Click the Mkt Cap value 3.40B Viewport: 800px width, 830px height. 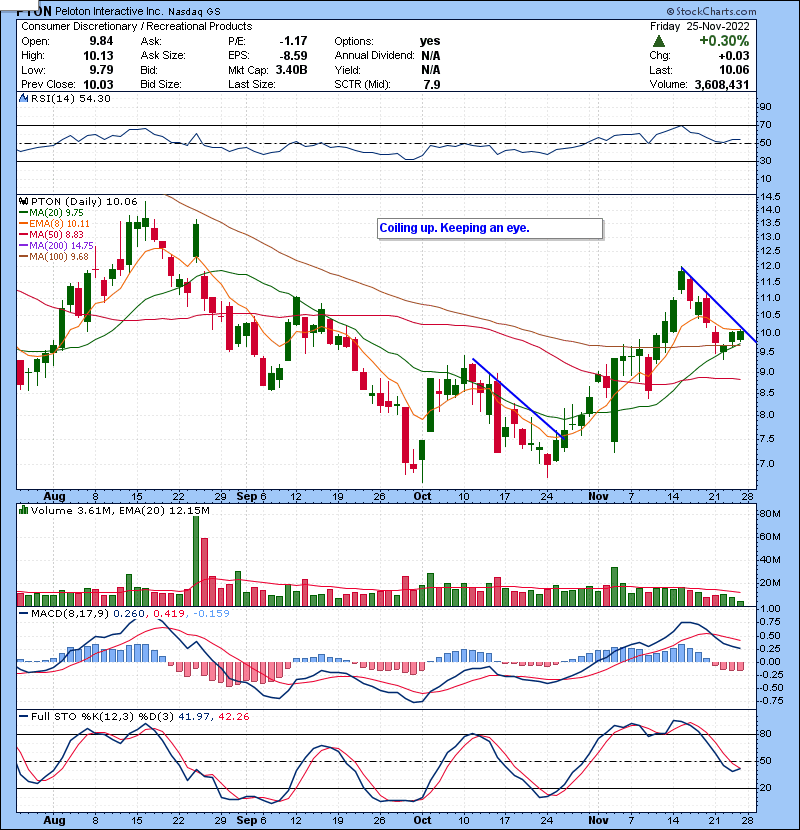click(291, 70)
